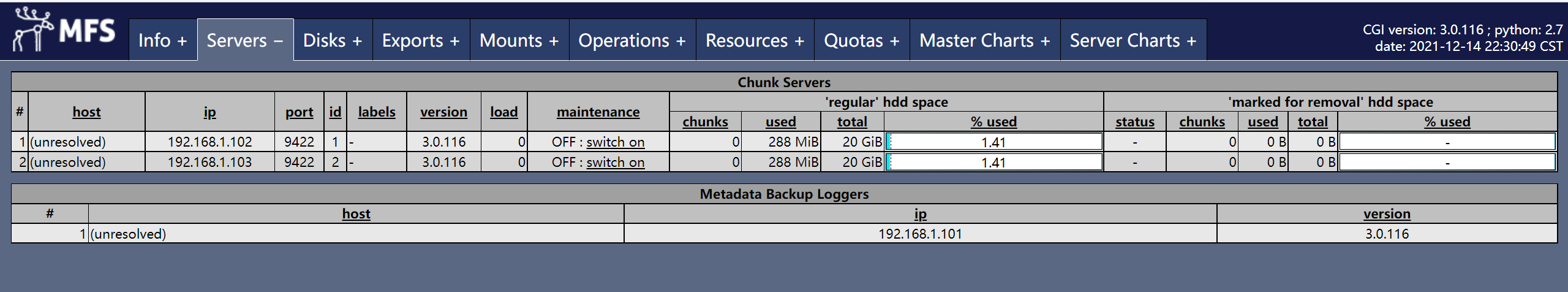Open the Disks tab
The width and height of the screenshot is (1568, 292).
point(333,40)
